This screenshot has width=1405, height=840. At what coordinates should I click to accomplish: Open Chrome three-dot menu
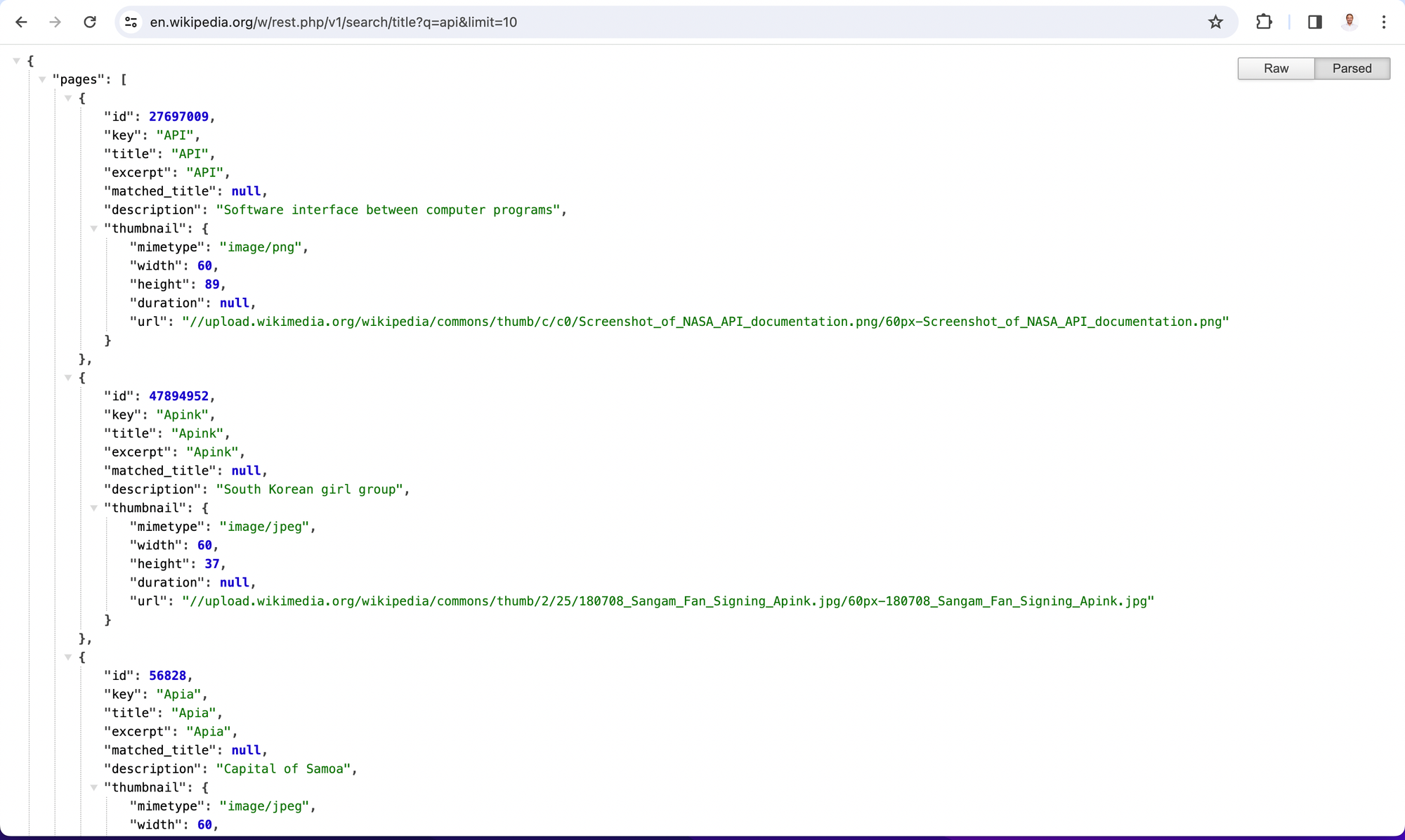(1383, 22)
